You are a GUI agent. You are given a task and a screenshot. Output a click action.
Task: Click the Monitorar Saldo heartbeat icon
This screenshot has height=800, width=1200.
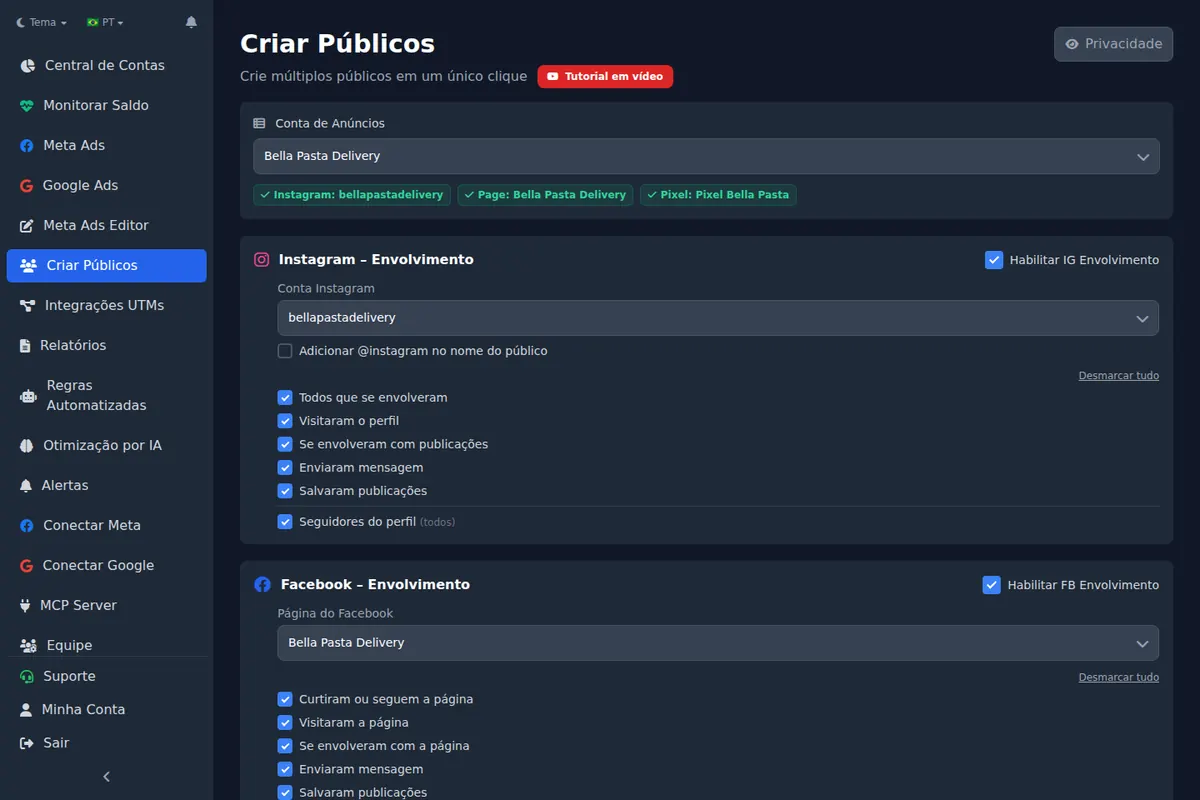pyautogui.click(x=27, y=105)
